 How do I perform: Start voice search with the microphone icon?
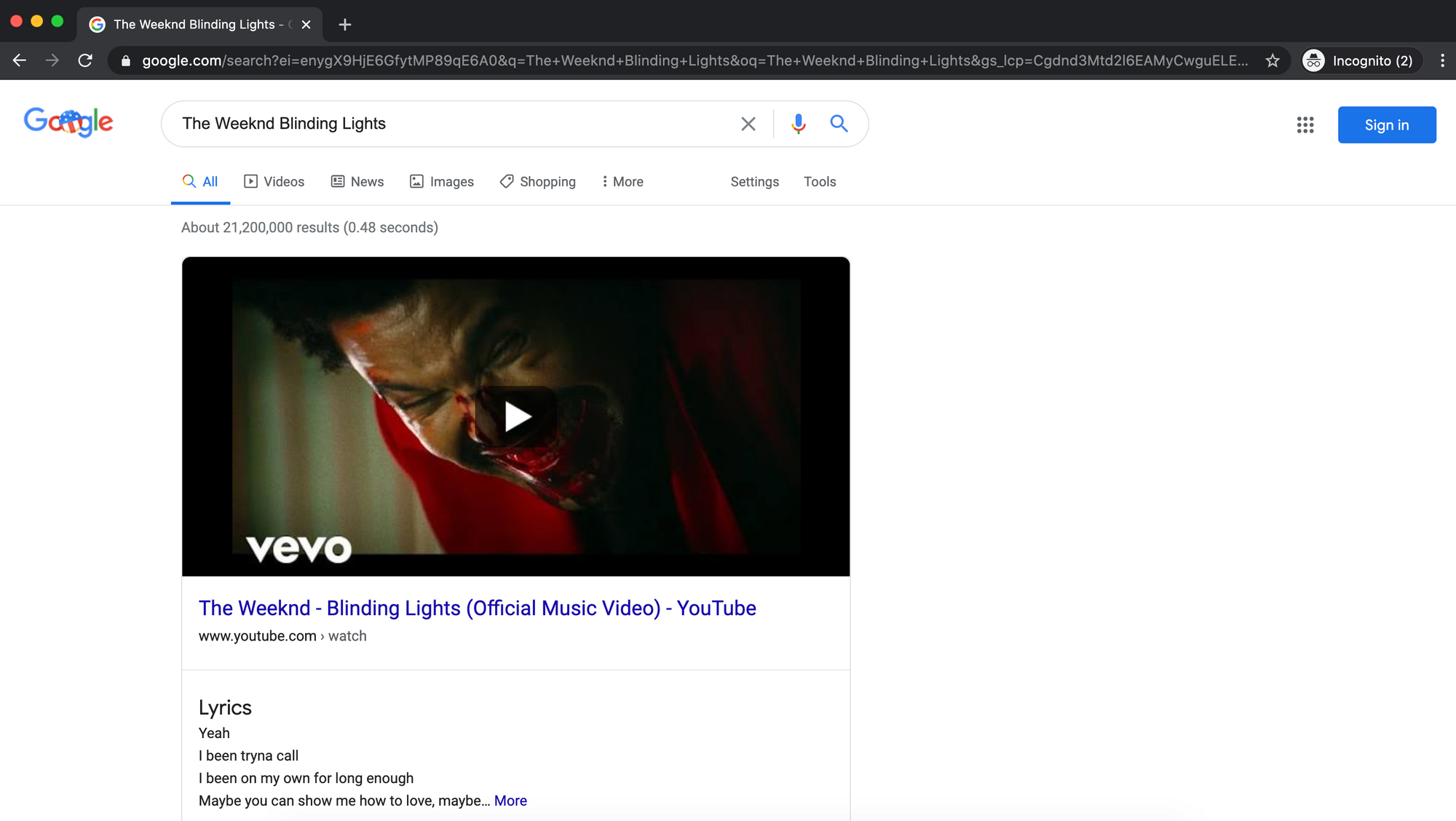tap(799, 124)
